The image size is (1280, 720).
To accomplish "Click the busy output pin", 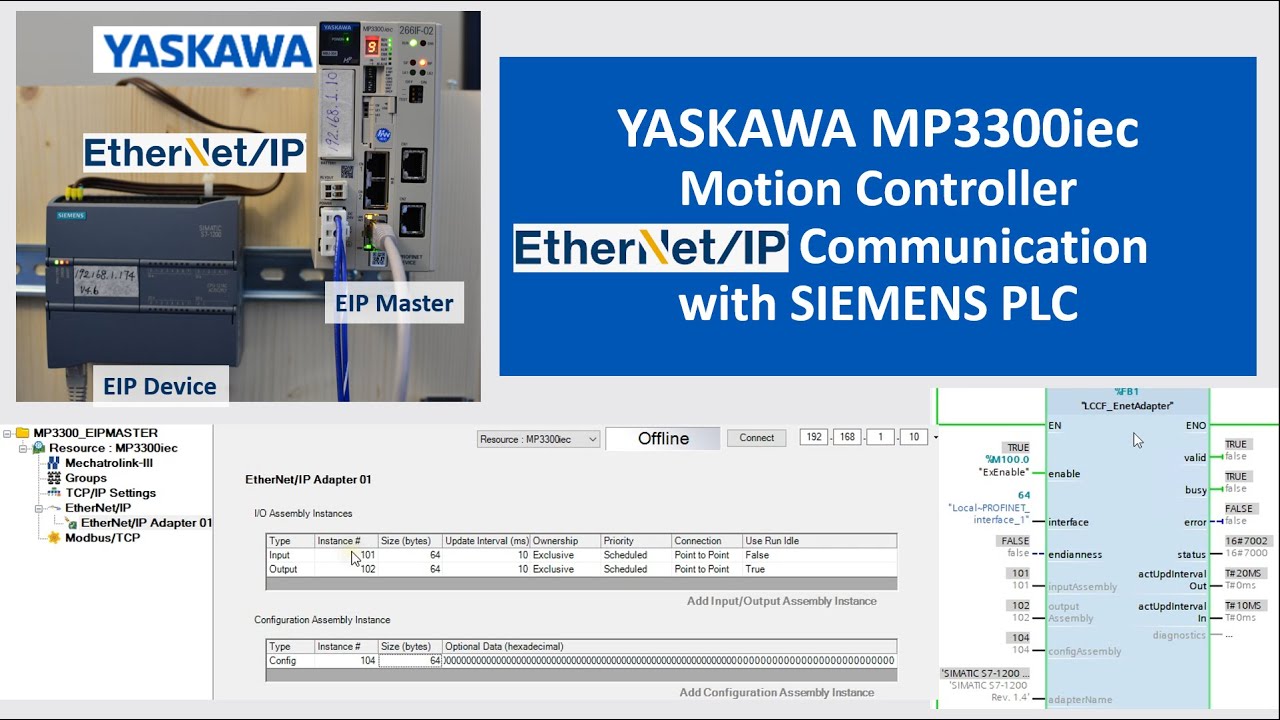I will [1195, 489].
